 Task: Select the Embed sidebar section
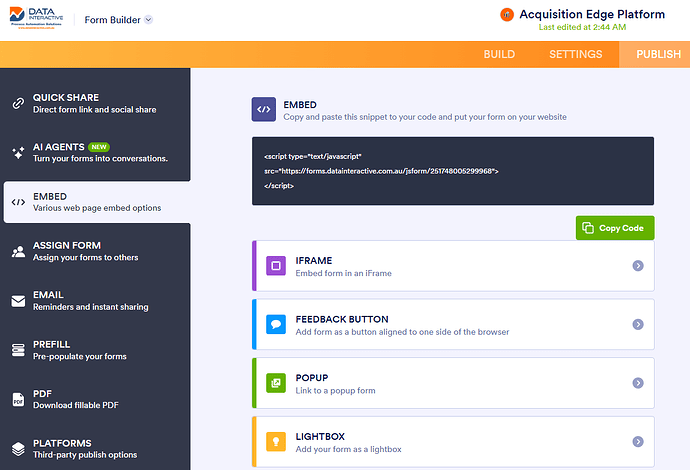click(x=97, y=202)
